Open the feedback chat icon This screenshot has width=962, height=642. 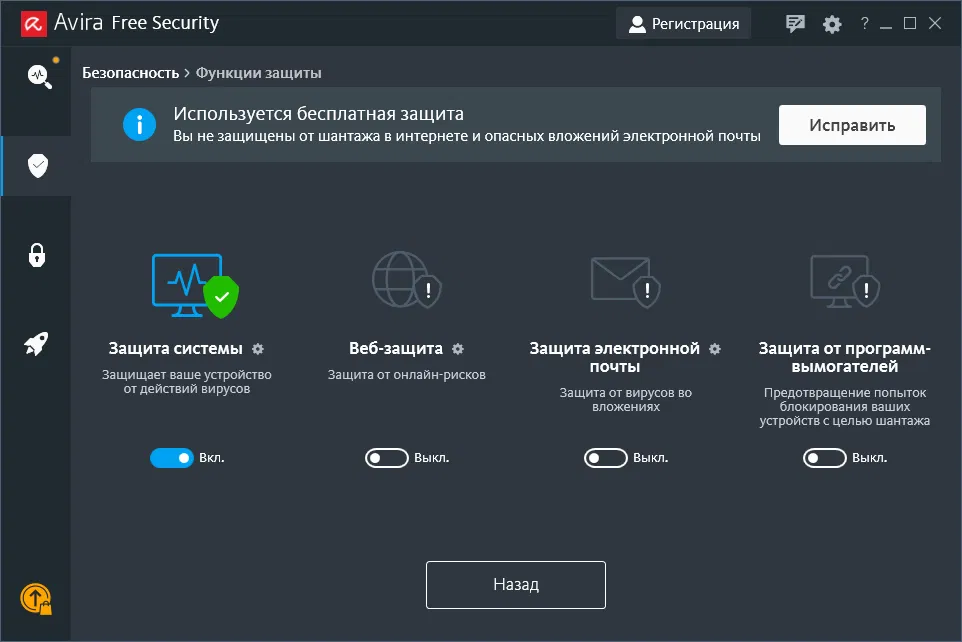pyautogui.click(x=796, y=24)
